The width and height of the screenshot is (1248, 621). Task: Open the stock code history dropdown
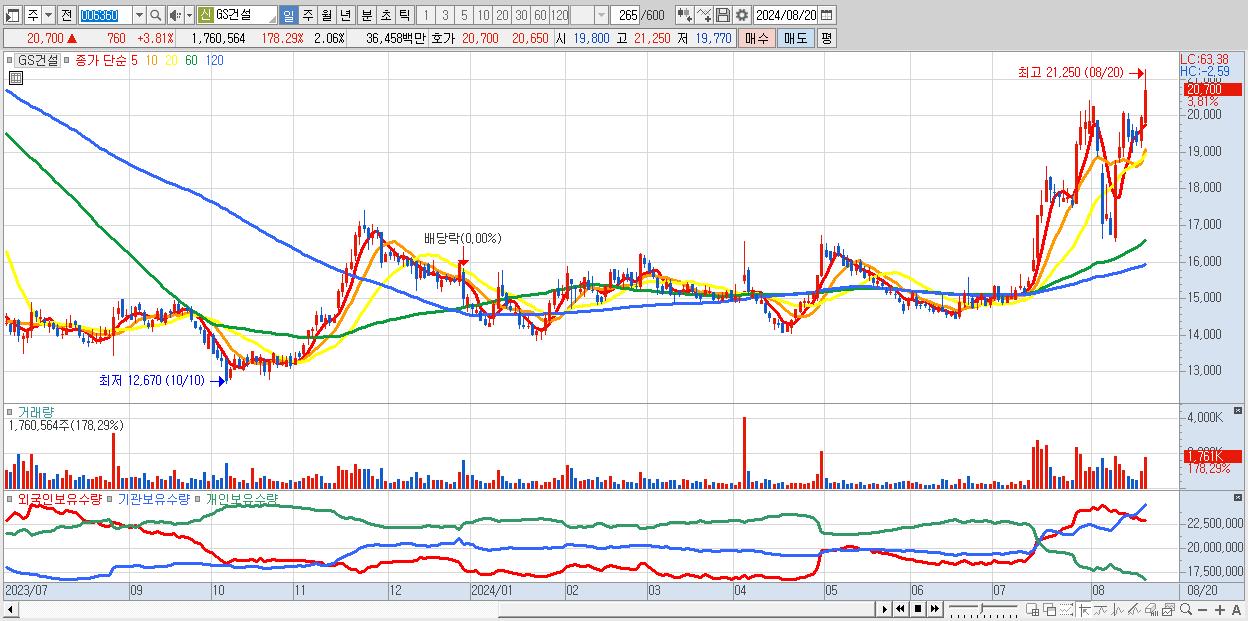138,15
